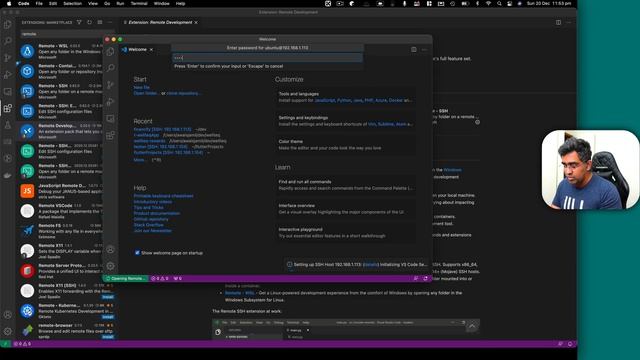This screenshot has height=360, width=640.
Task: Open Accounts icon in the Welcome window
Action: 111,249
